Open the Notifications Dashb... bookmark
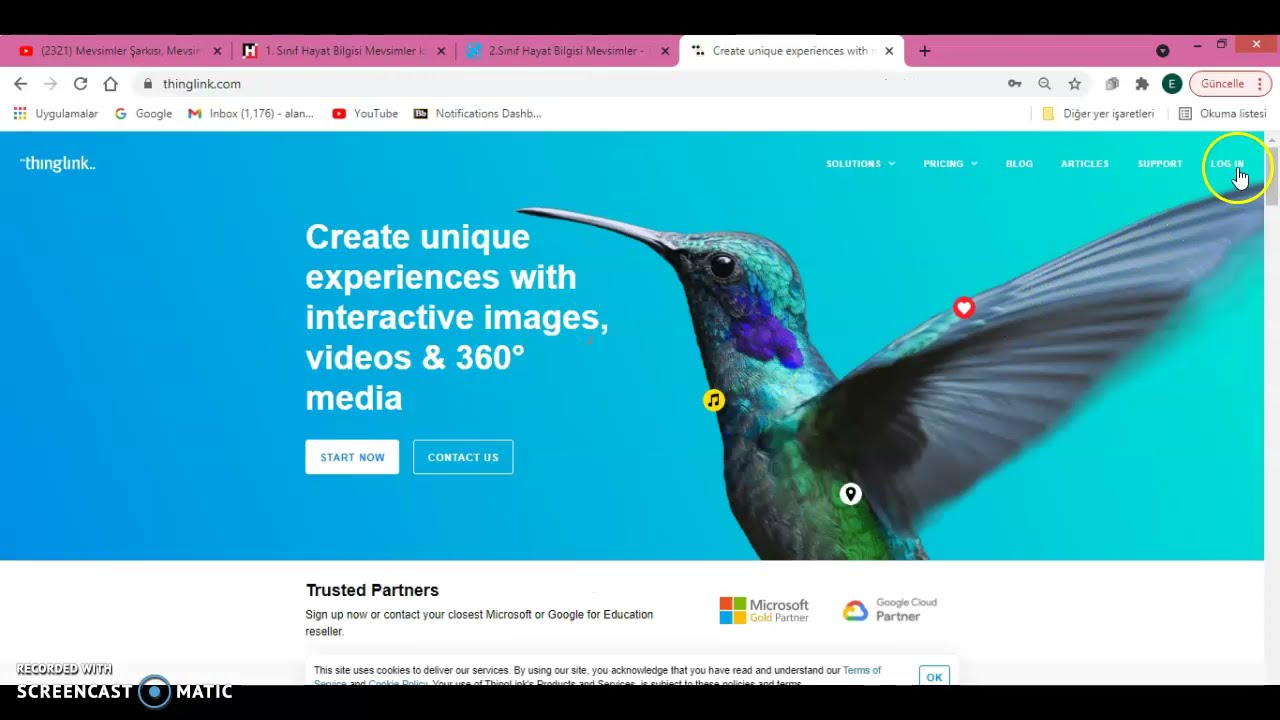The width and height of the screenshot is (1280, 720). (x=478, y=114)
